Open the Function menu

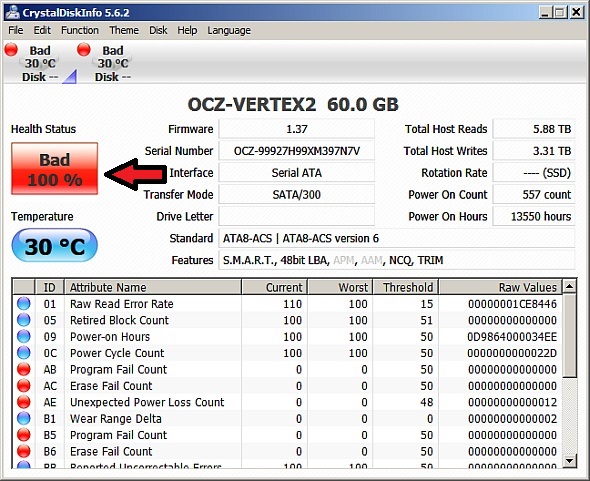(x=80, y=30)
